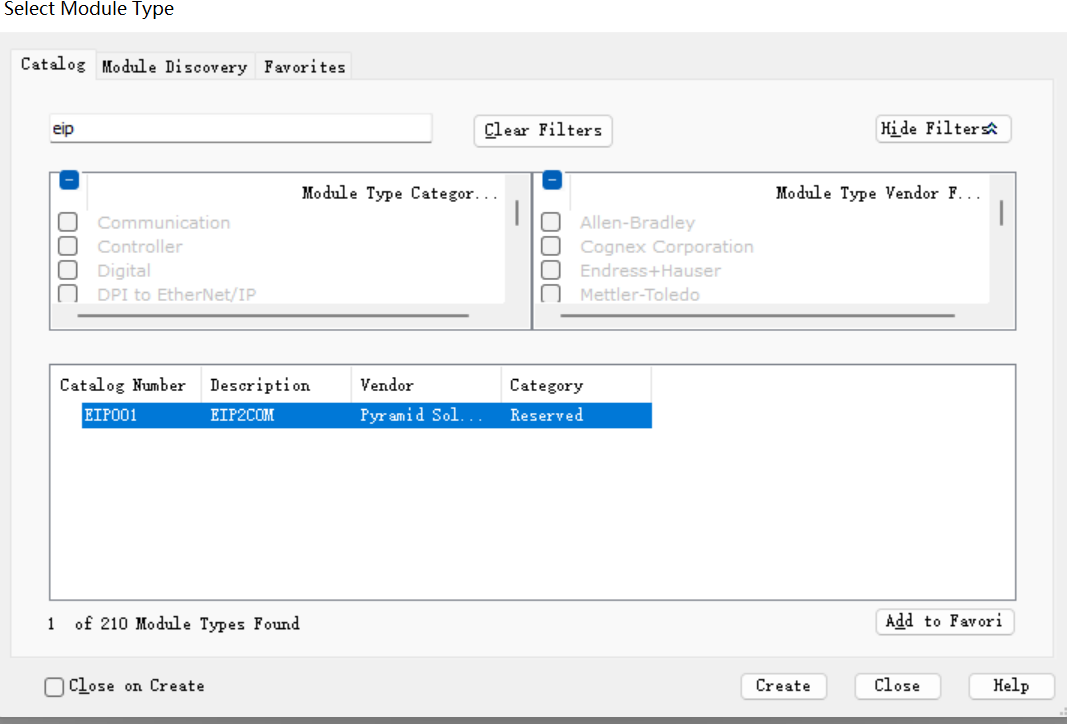Toggle Close on Create checkbox
Image resolution: width=1067 pixels, height=724 pixels.
(55, 687)
